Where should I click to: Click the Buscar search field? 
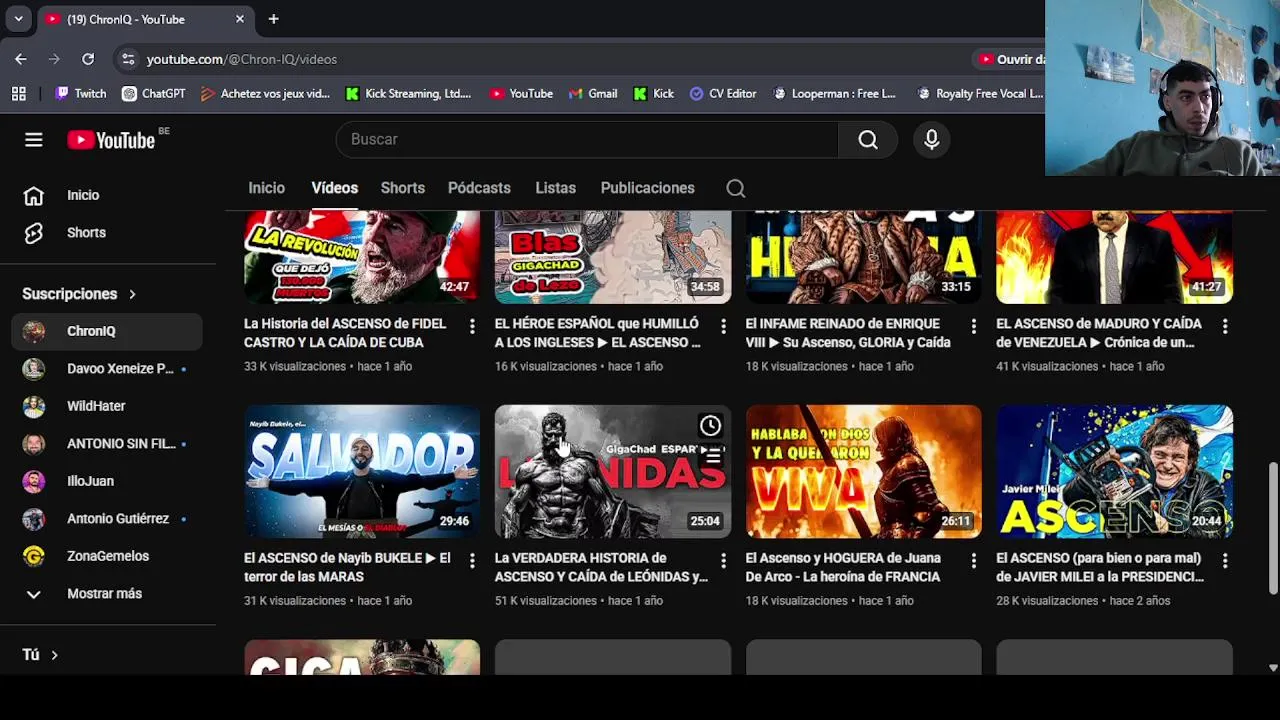point(587,140)
